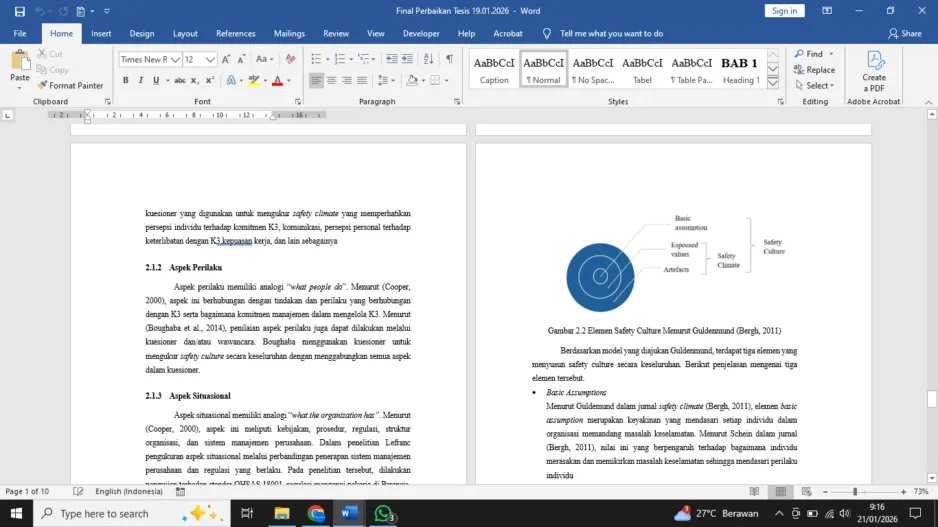Open the Replace dialog
Viewport: 938px width, 527px height.
814,69
